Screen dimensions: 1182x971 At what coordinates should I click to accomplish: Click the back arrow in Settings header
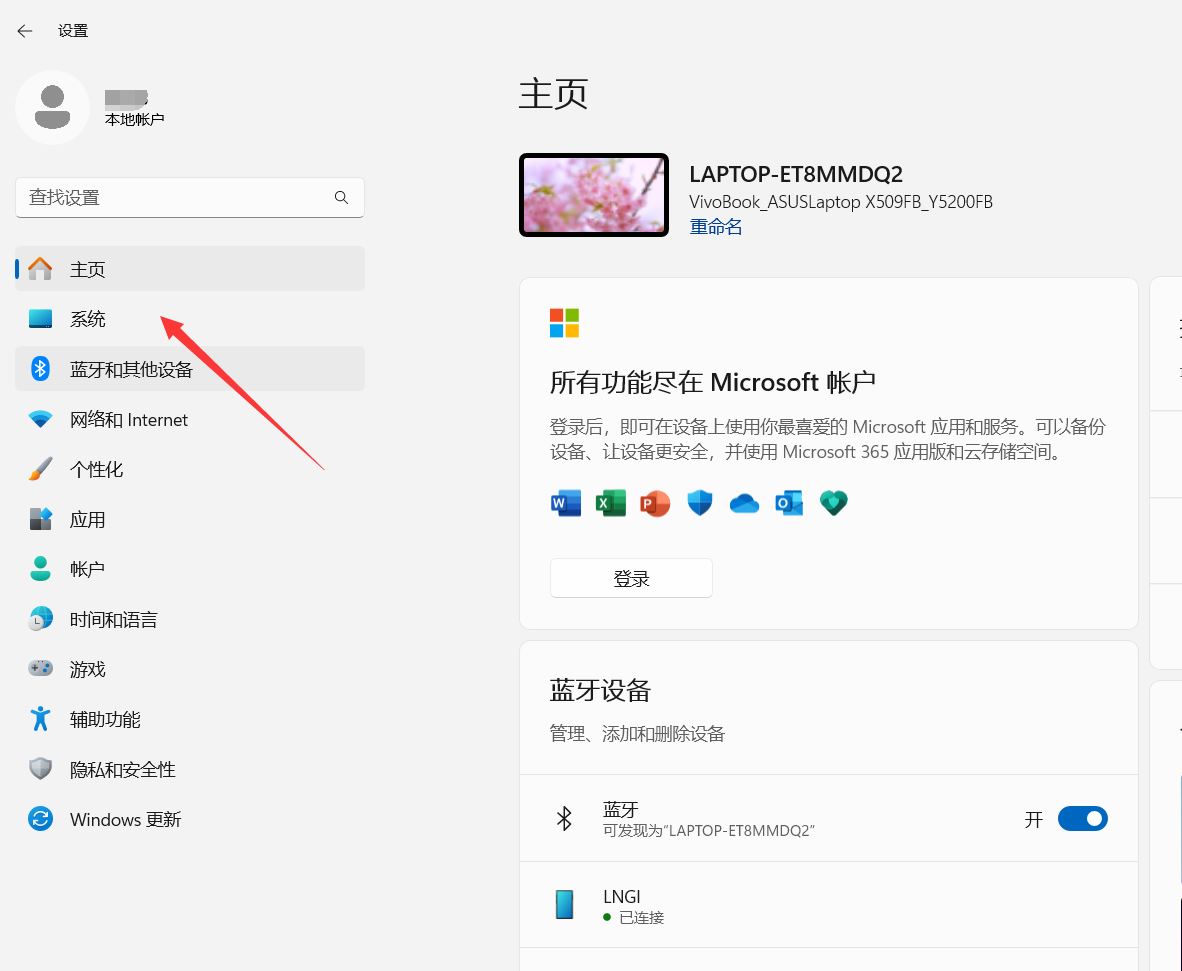[x=25, y=31]
